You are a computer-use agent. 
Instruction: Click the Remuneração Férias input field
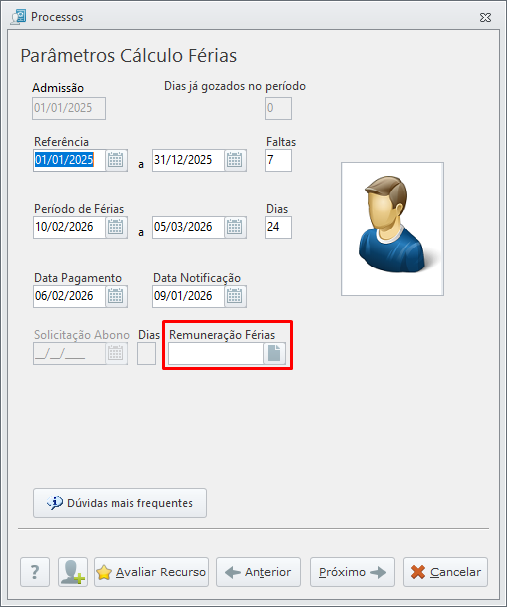216,353
